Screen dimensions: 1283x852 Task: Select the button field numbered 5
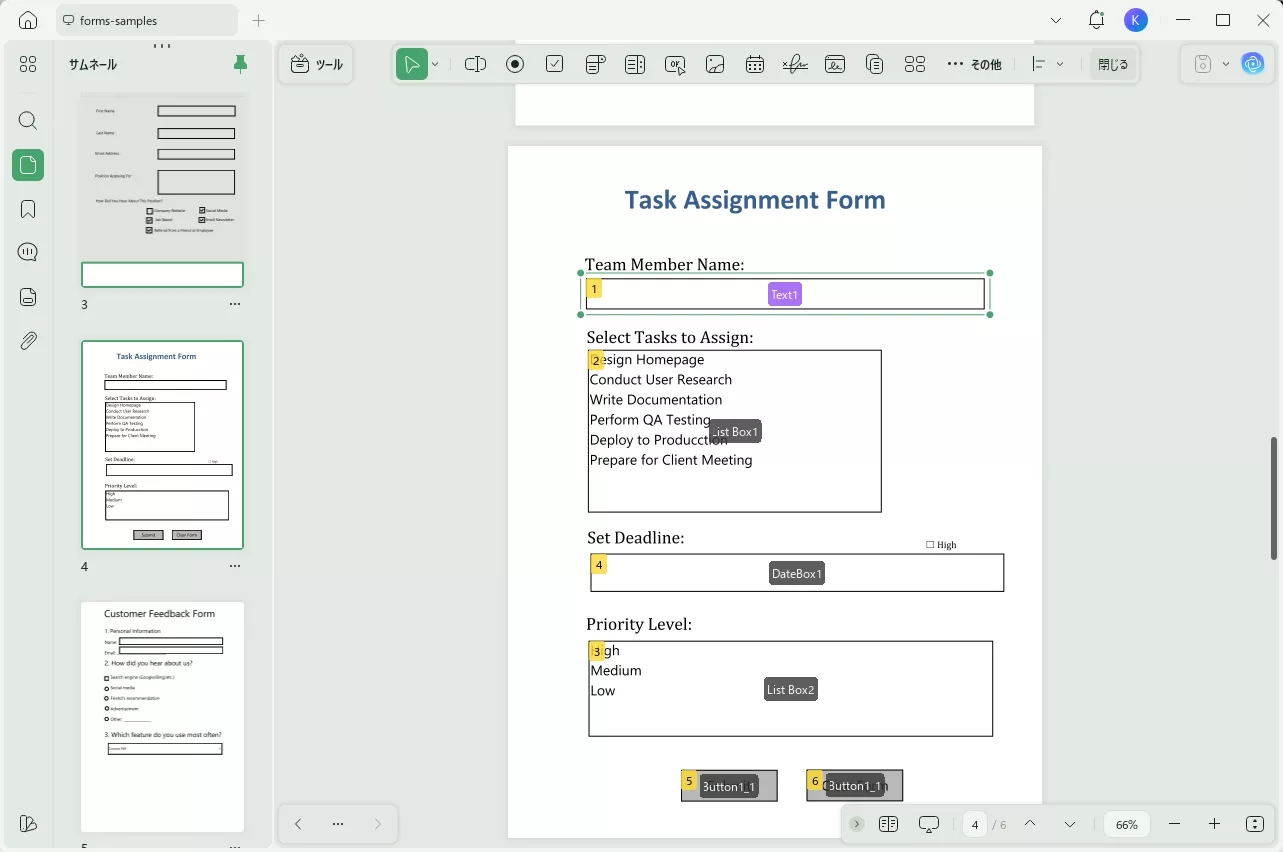729,786
